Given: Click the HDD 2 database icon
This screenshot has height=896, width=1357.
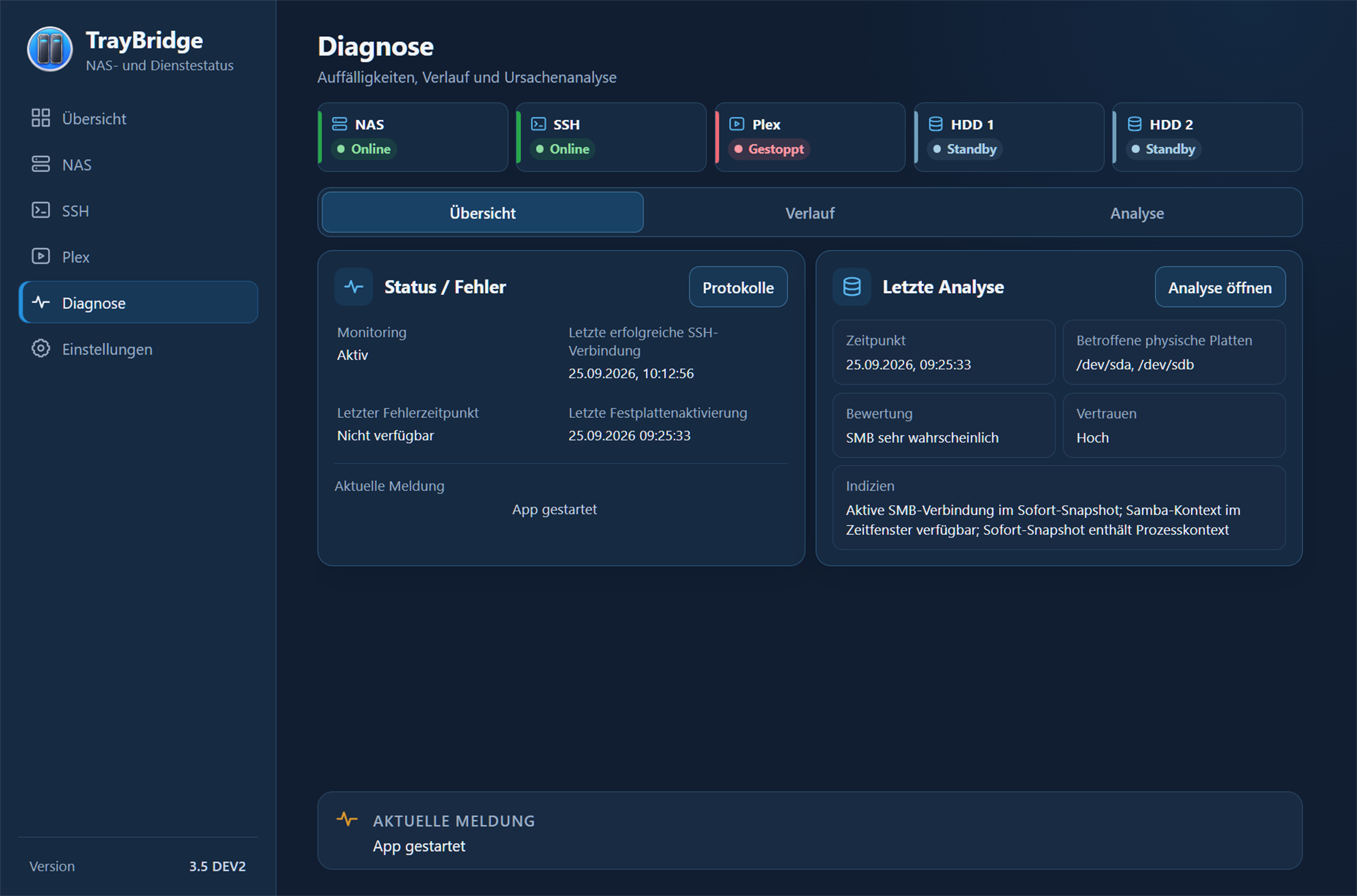Looking at the screenshot, I should [1134, 124].
